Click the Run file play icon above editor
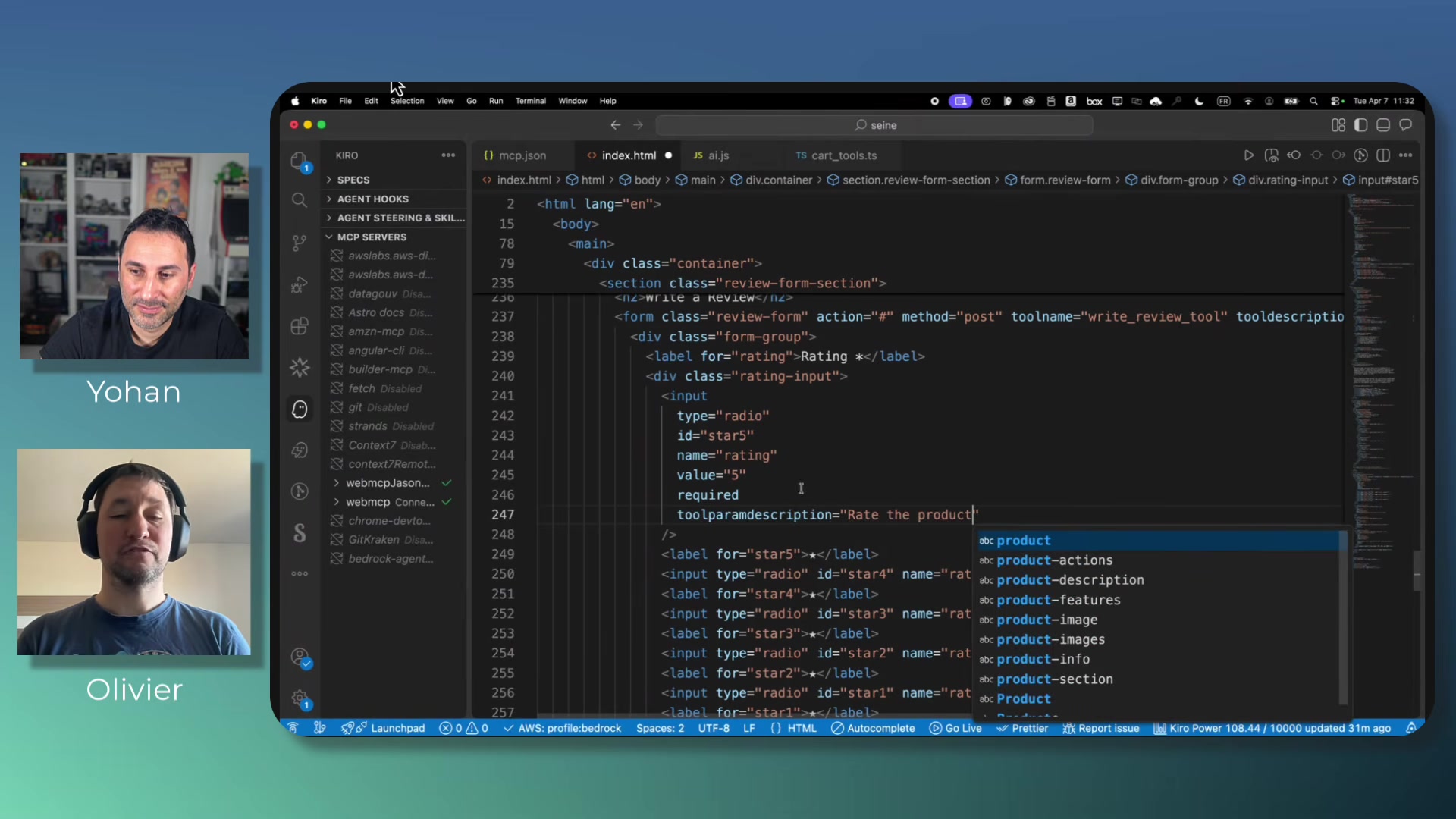The image size is (1456, 819). click(x=1248, y=155)
